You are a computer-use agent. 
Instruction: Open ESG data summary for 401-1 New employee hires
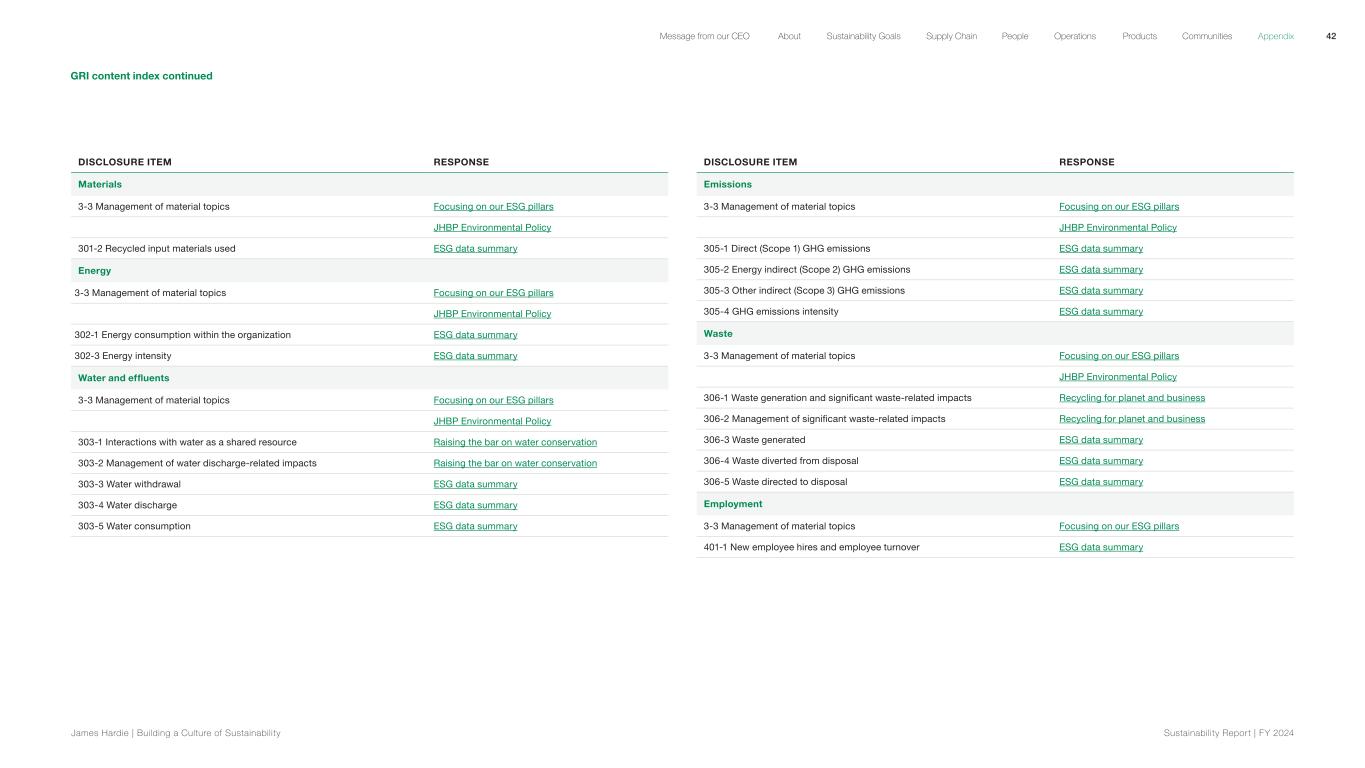[1100, 547]
